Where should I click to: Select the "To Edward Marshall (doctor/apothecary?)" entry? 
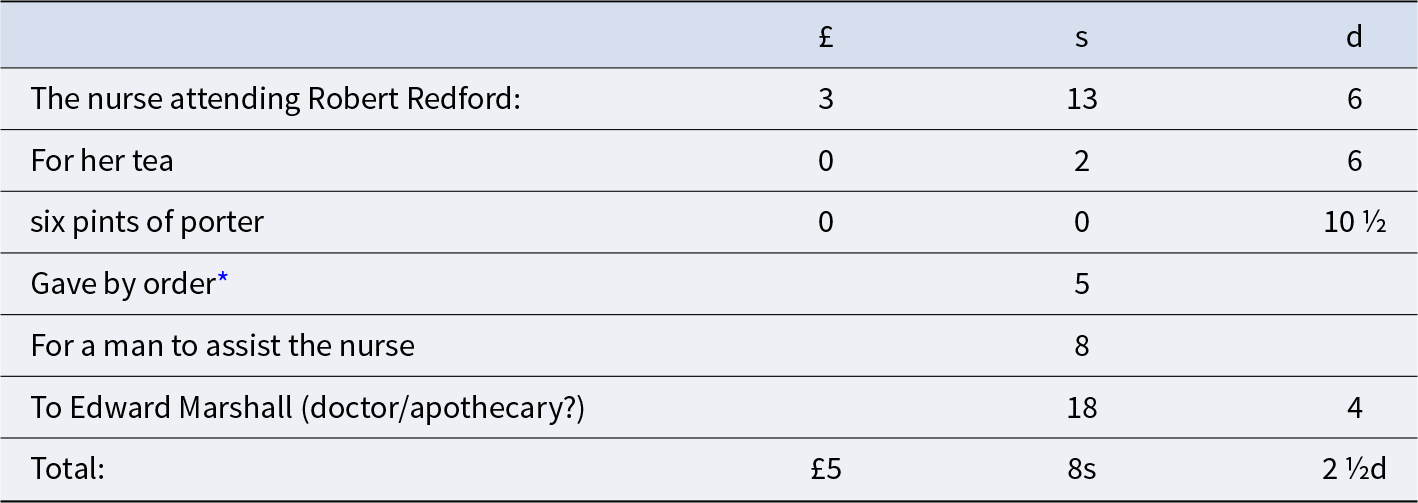pyautogui.click(x=308, y=408)
